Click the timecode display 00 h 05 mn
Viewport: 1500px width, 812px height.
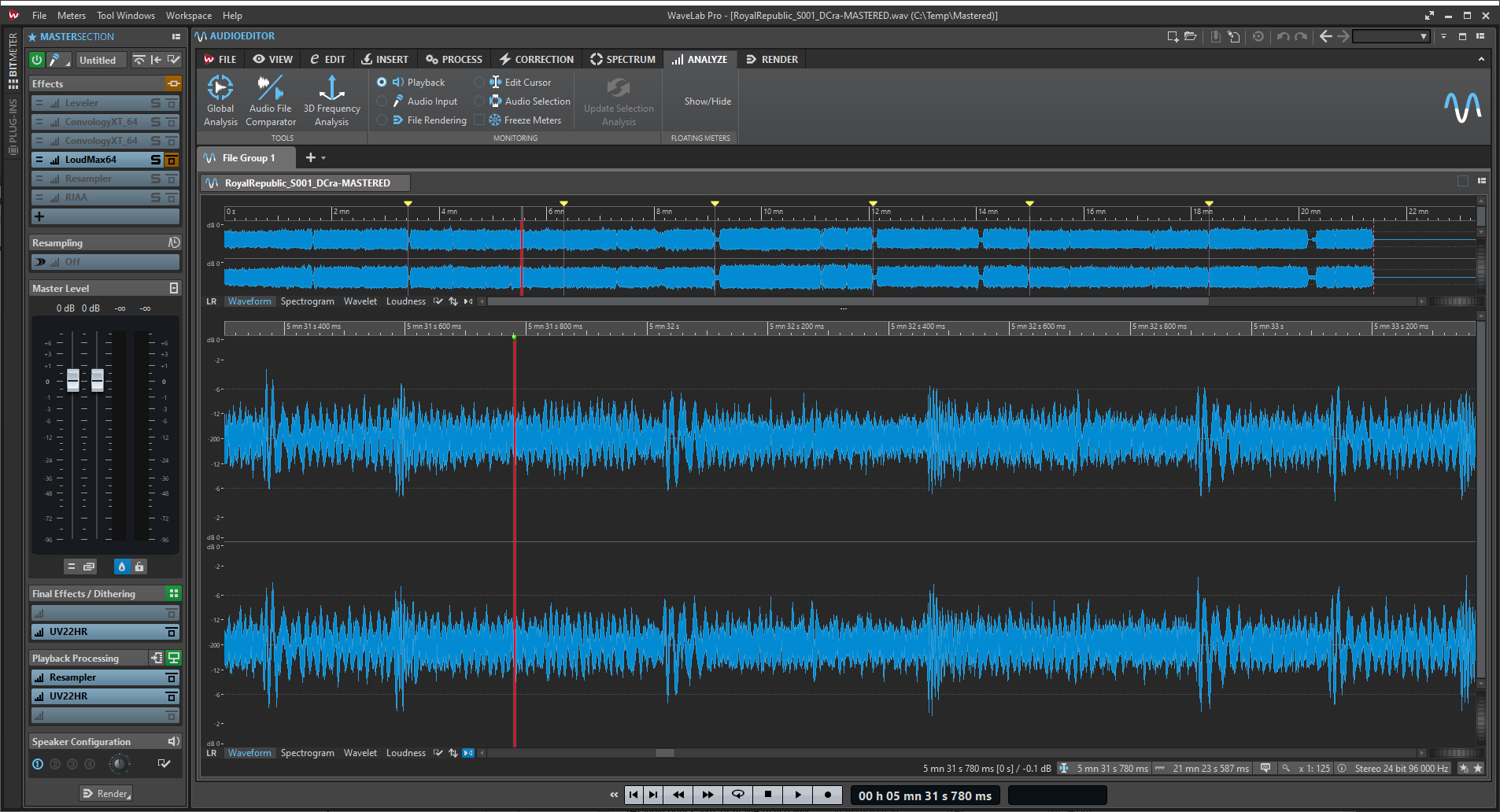coord(925,795)
